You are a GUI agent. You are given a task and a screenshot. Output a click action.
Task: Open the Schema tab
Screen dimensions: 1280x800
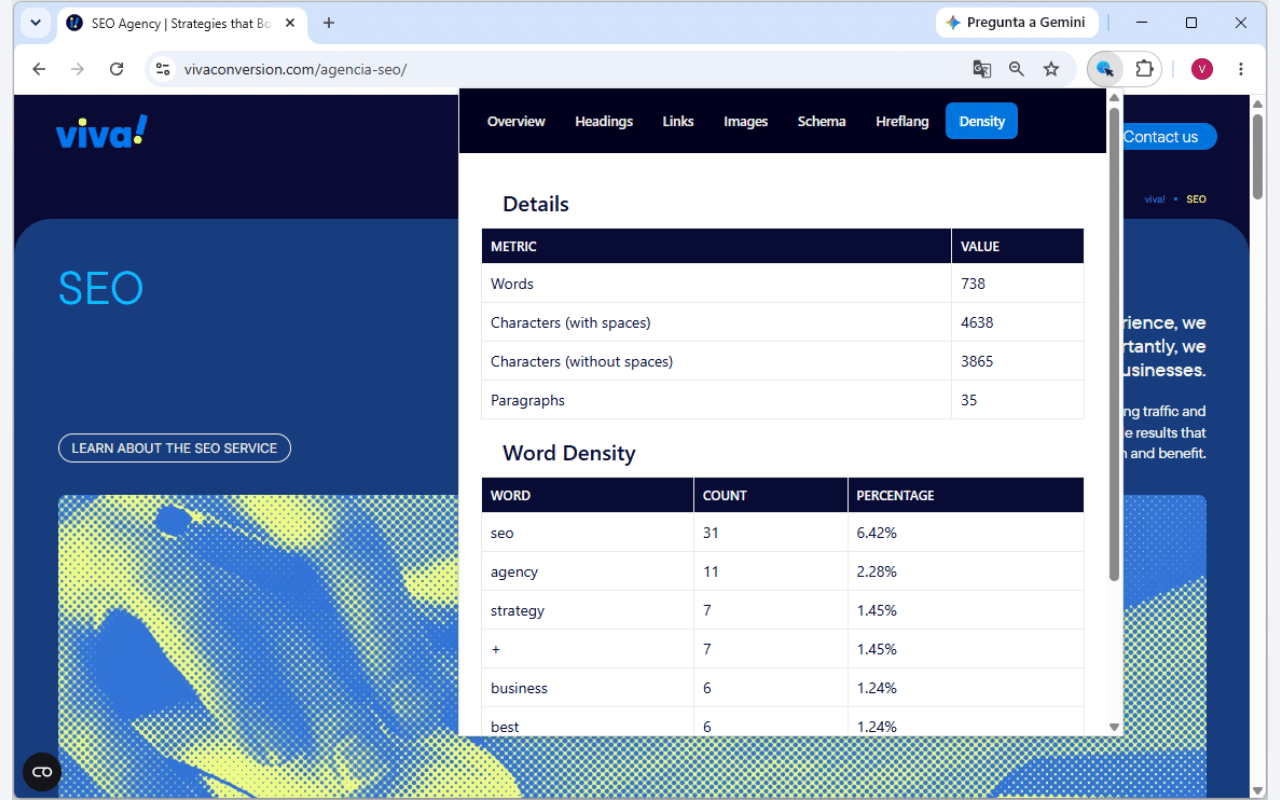[x=822, y=121]
